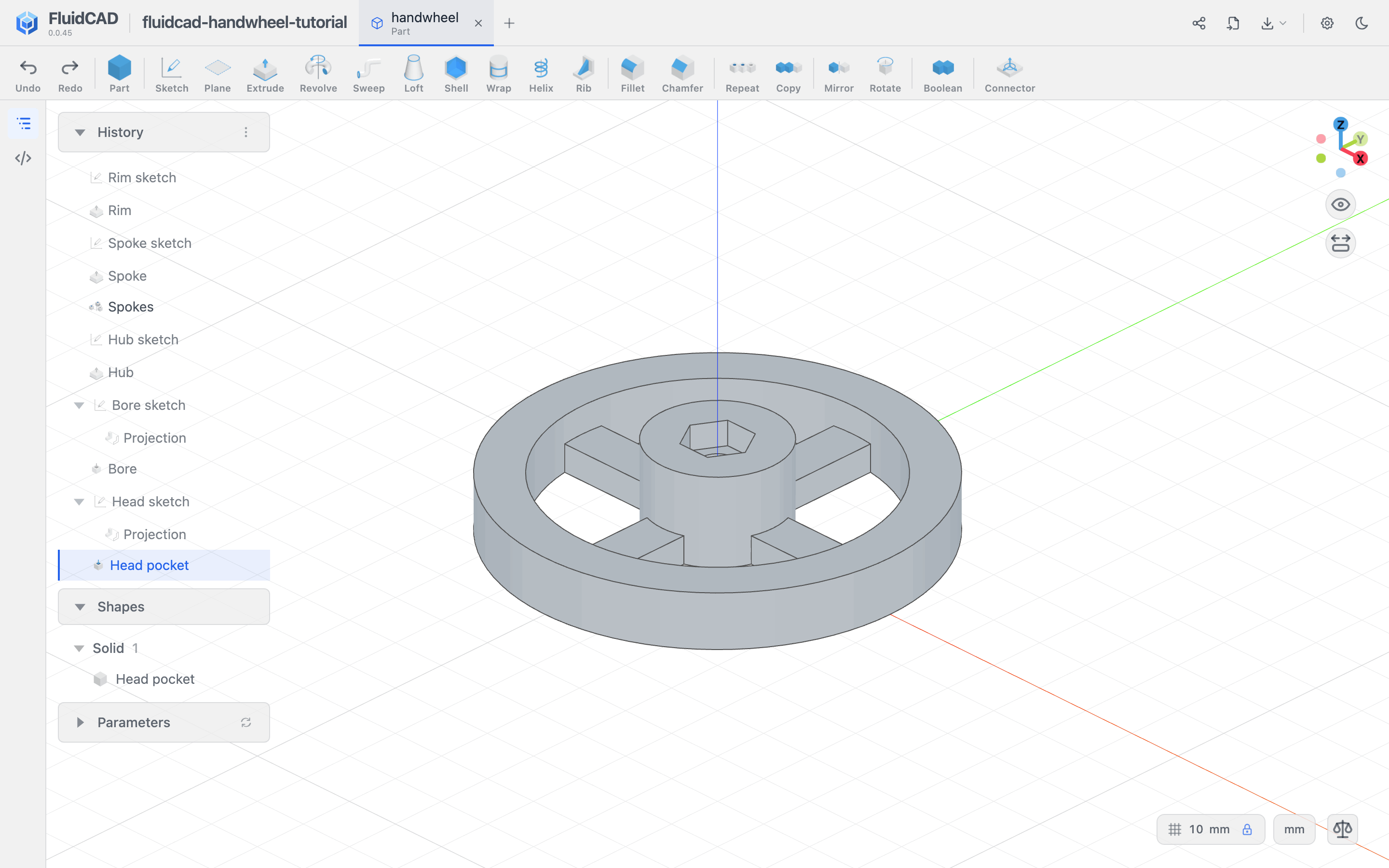Viewport: 1389px width, 868px height.
Task: Click the X axis on orientation gizmo
Action: (1360, 159)
